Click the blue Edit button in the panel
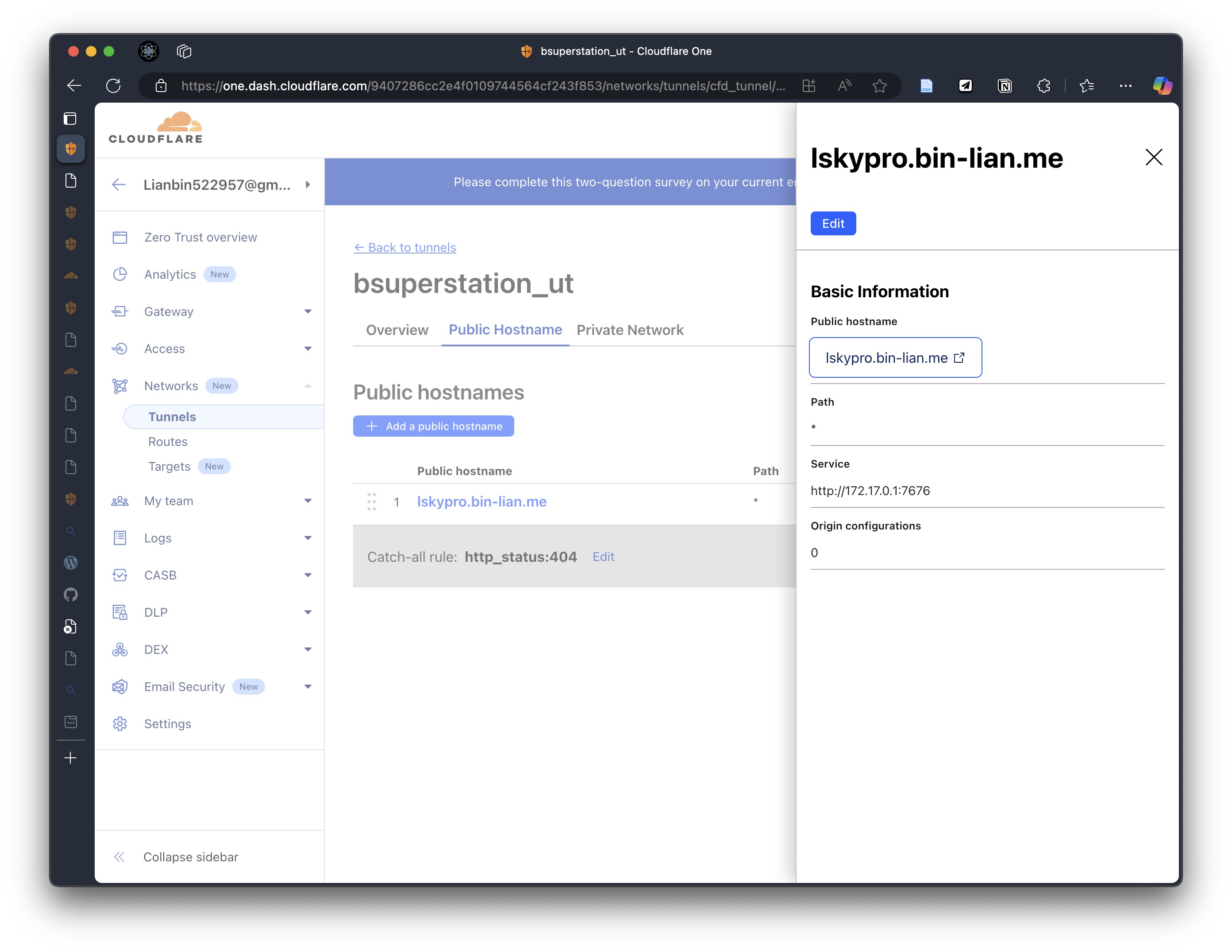Viewport: 1232px width, 952px height. point(832,223)
